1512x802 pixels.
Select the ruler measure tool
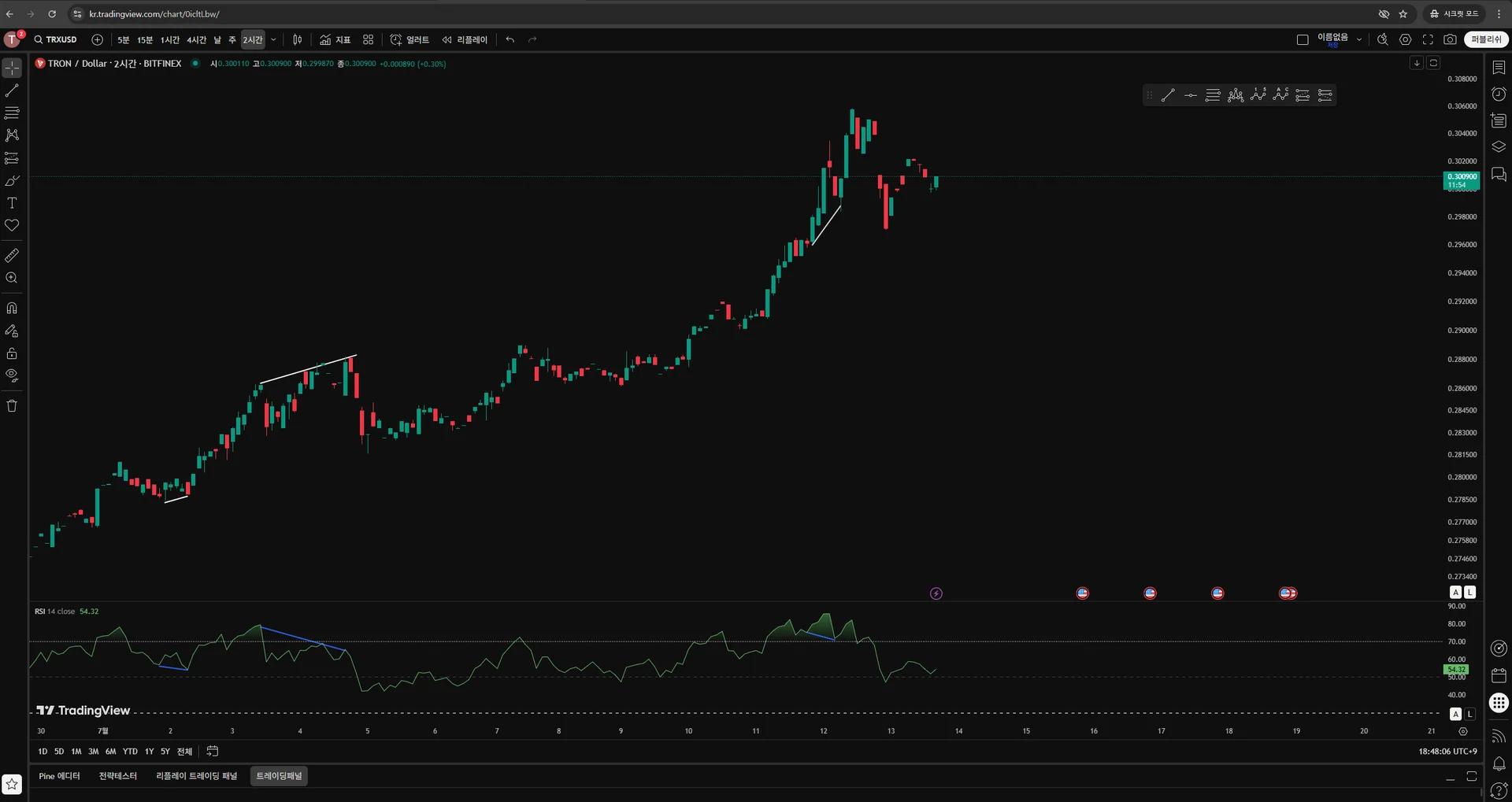[x=12, y=256]
